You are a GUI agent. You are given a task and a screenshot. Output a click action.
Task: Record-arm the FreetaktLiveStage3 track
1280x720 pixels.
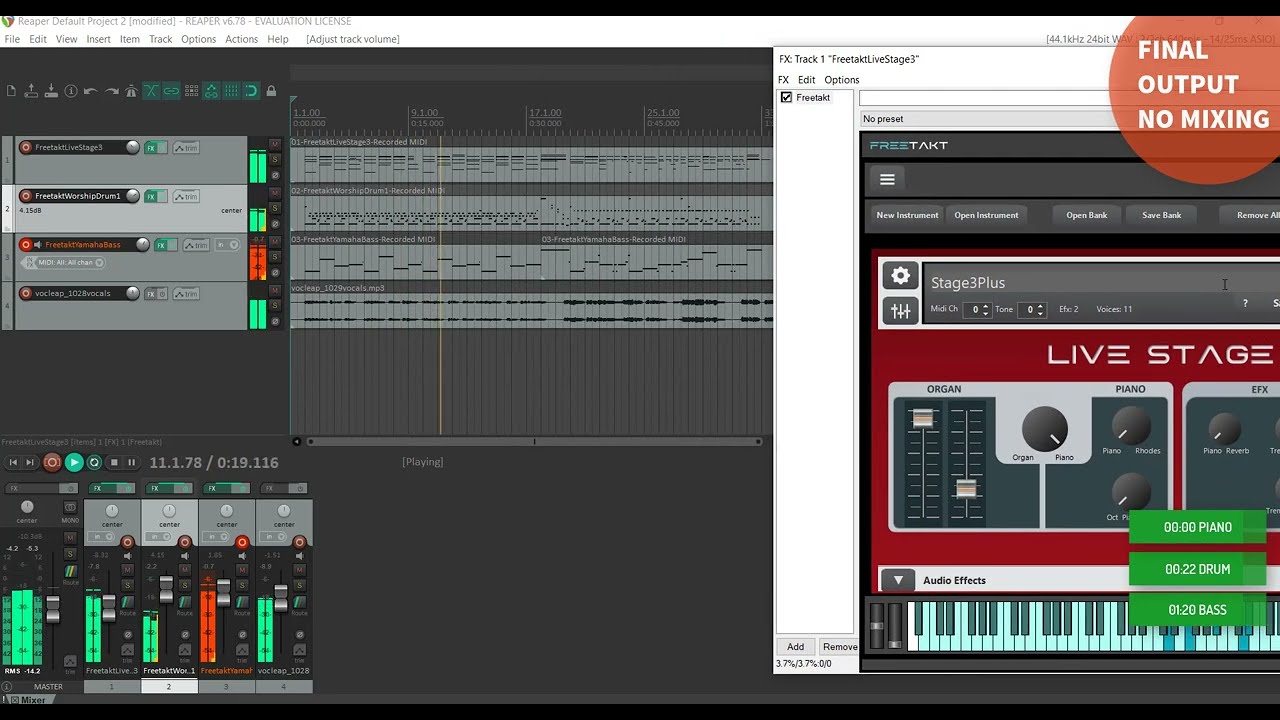(26, 147)
